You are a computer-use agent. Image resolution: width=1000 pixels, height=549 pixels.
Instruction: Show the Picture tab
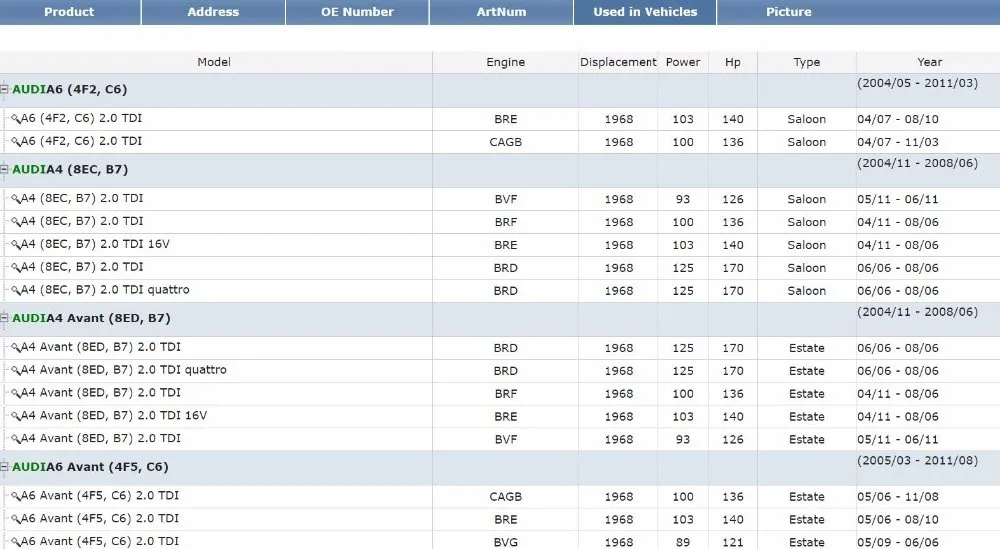(x=789, y=12)
